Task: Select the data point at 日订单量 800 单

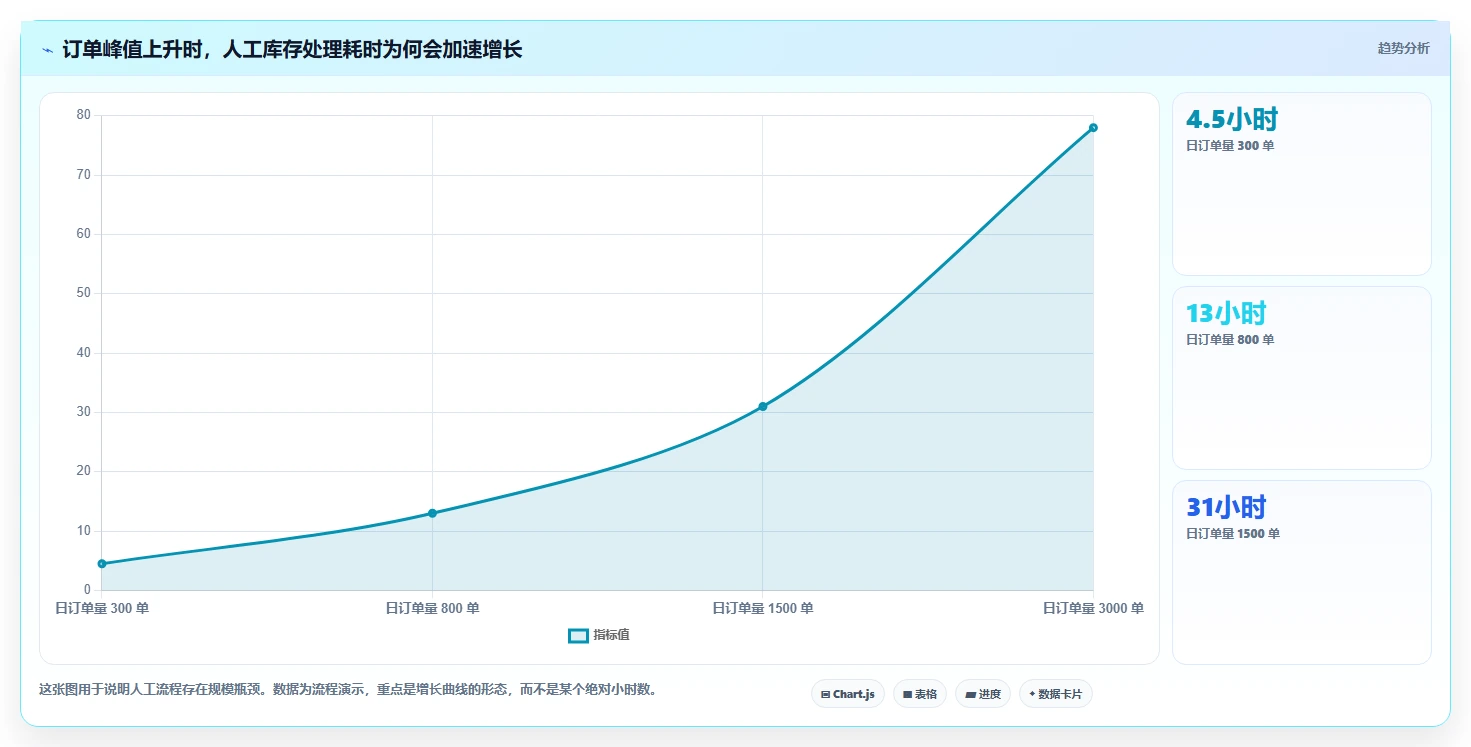Action: 432,513
